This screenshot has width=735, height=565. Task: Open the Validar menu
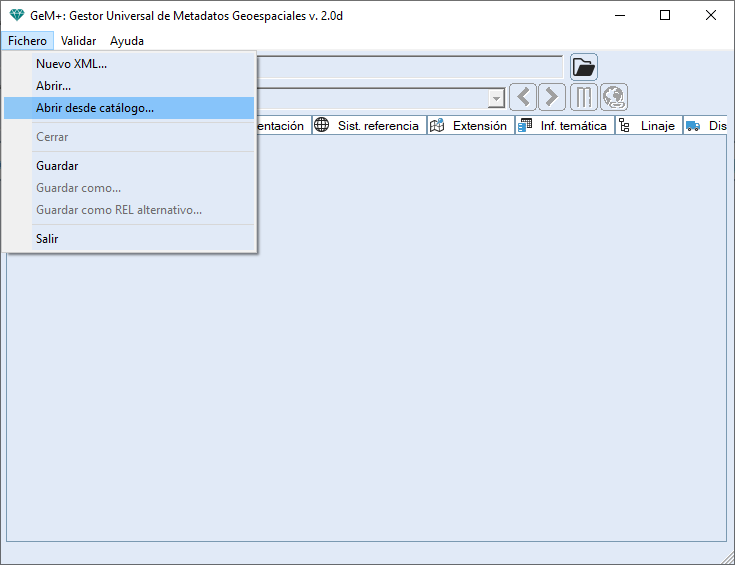pos(78,41)
